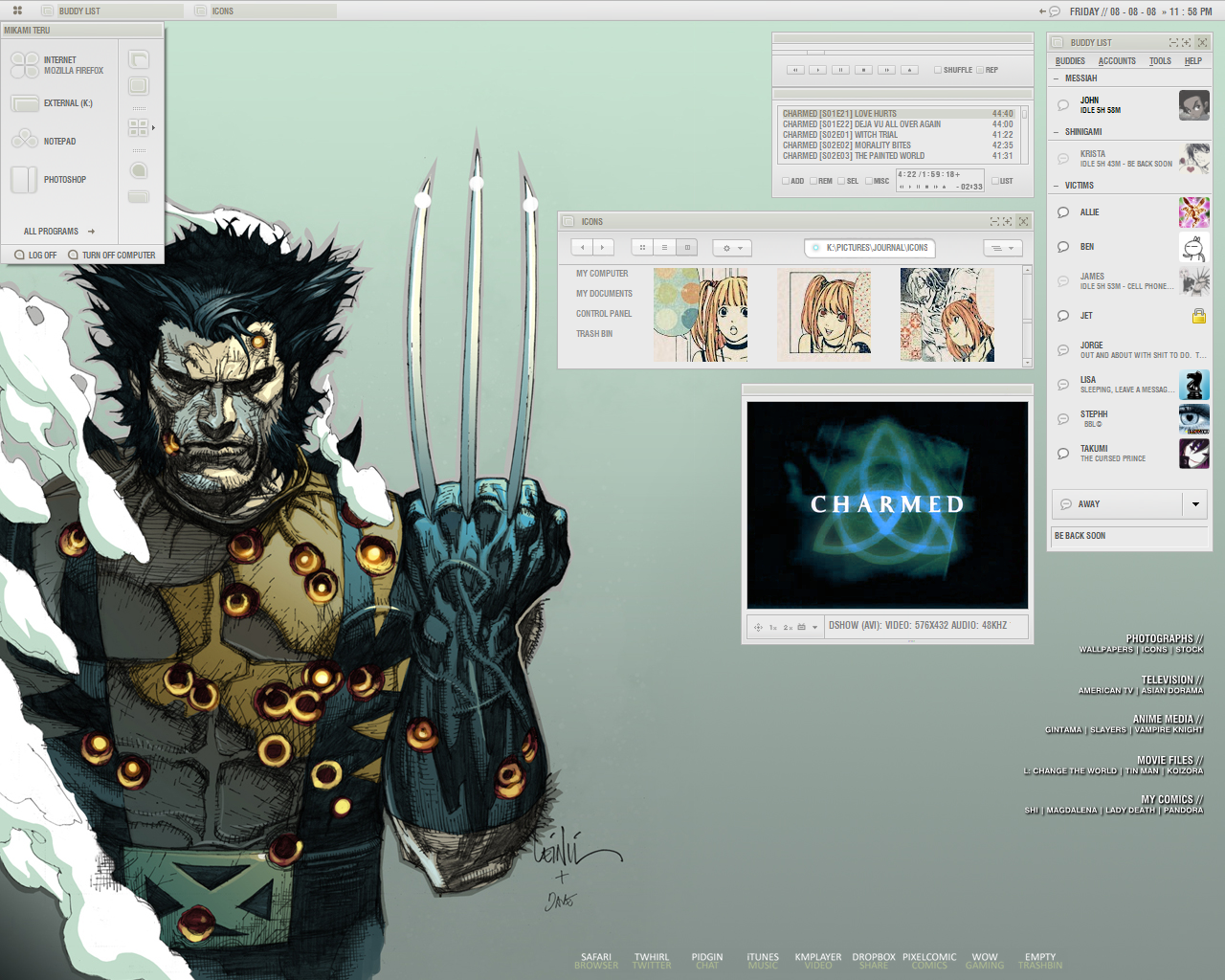This screenshot has width=1225, height=980.
Task: Collapse the Messiah buddy group
Action: click(1057, 78)
